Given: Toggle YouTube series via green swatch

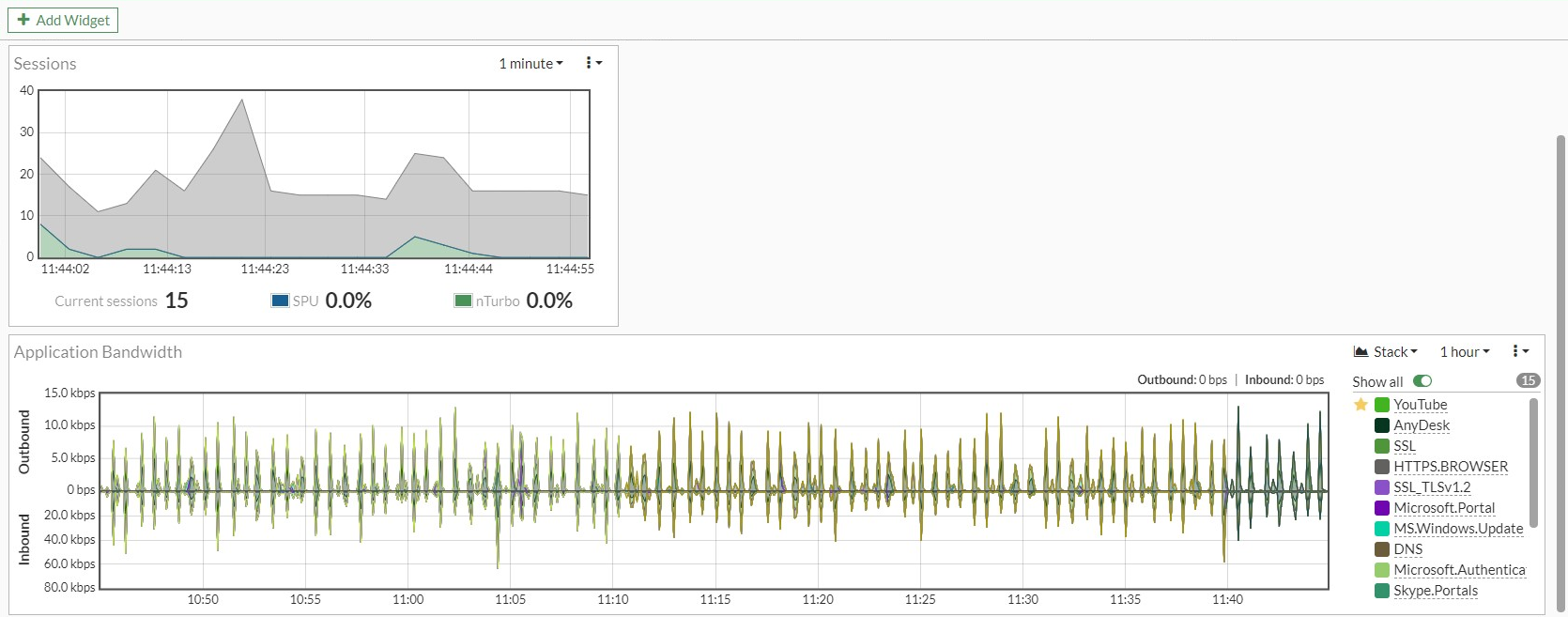Looking at the screenshot, I should point(1382,405).
